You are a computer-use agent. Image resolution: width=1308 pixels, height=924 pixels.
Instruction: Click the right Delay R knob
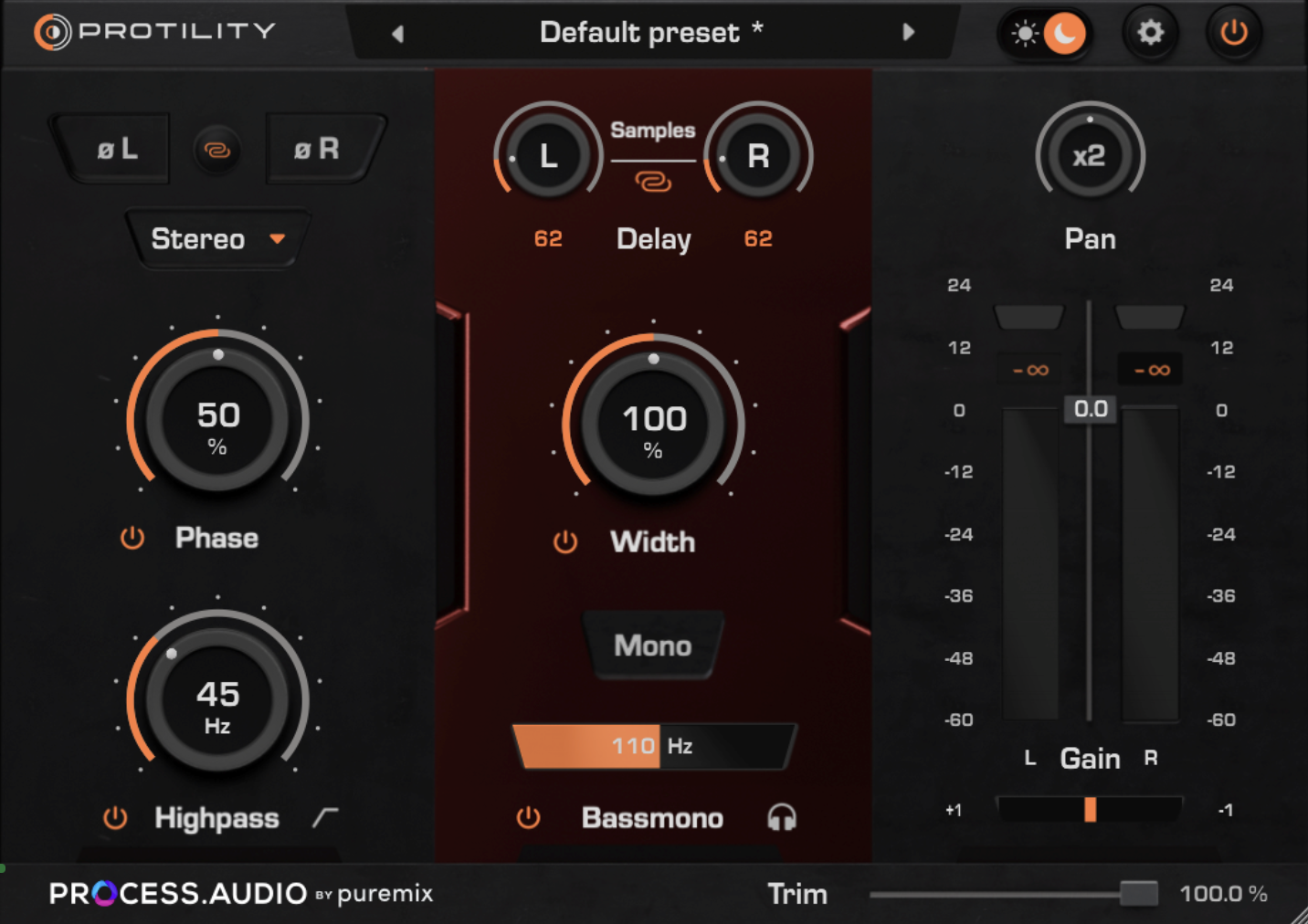click(758, 156)
